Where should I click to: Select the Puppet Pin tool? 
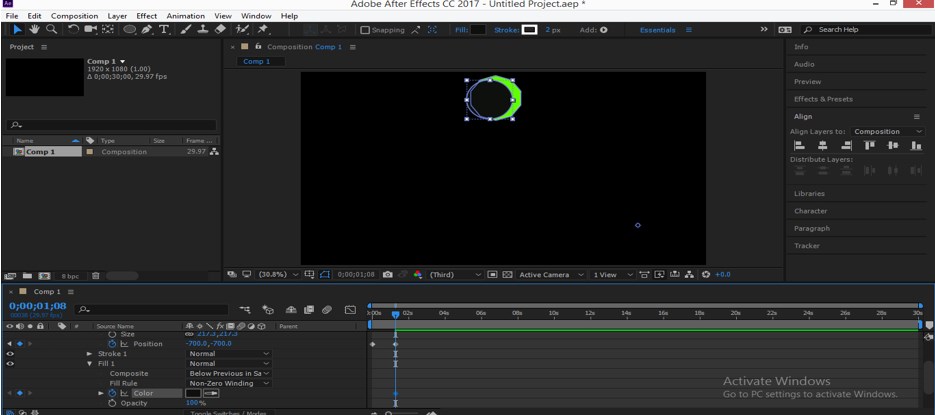pos(263,29)
